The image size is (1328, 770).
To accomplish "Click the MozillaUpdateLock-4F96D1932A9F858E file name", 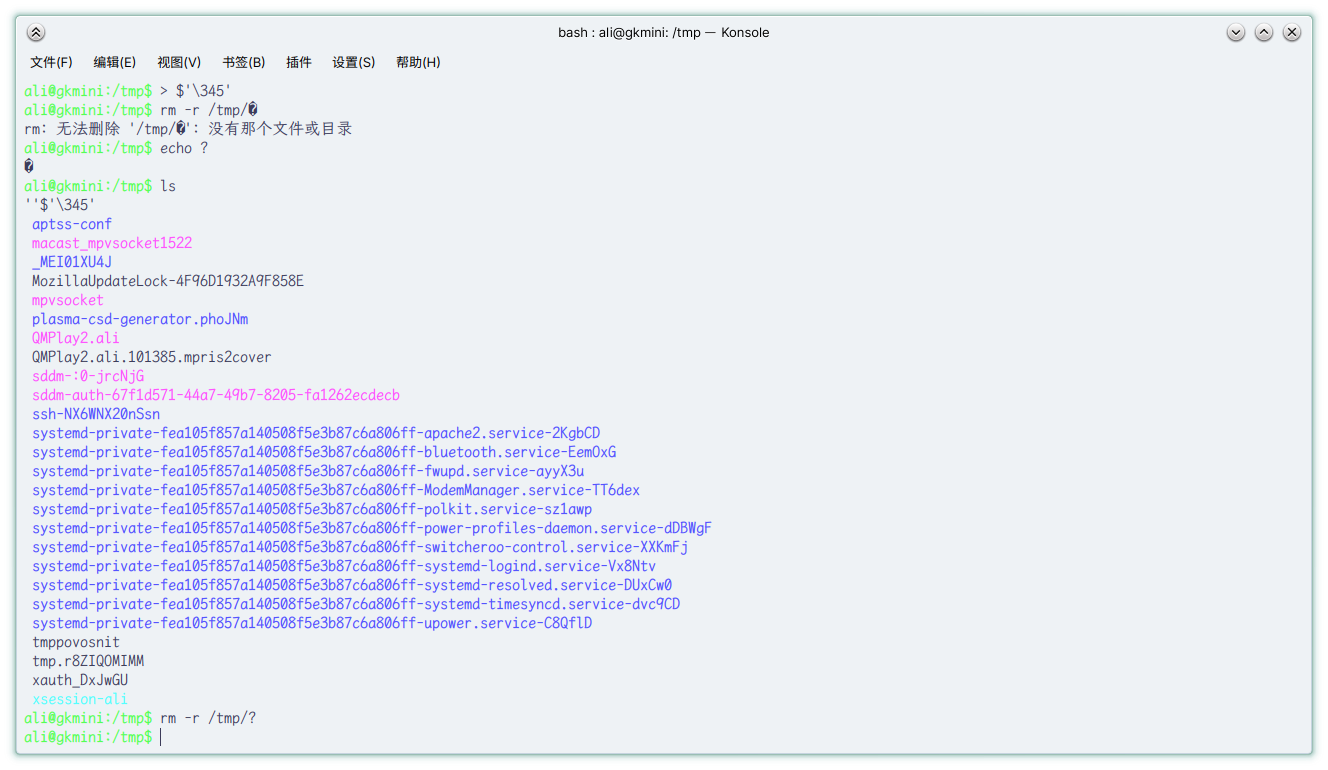I will tap(168, 281).
